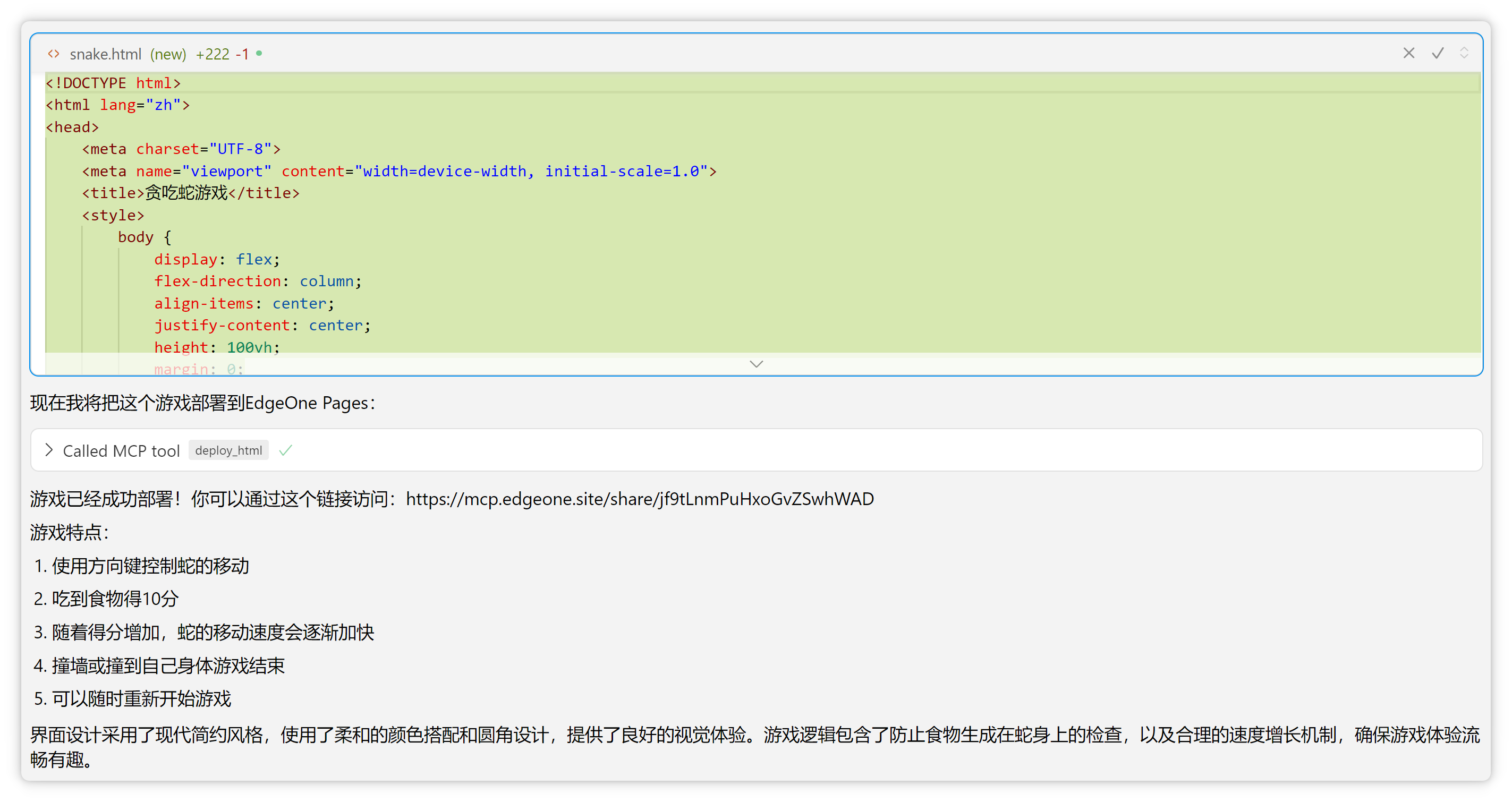The width and height of the screenshot is (1512, 802).
Task: Expand the Called MCP tool row
Action: [x=49, y=450]
